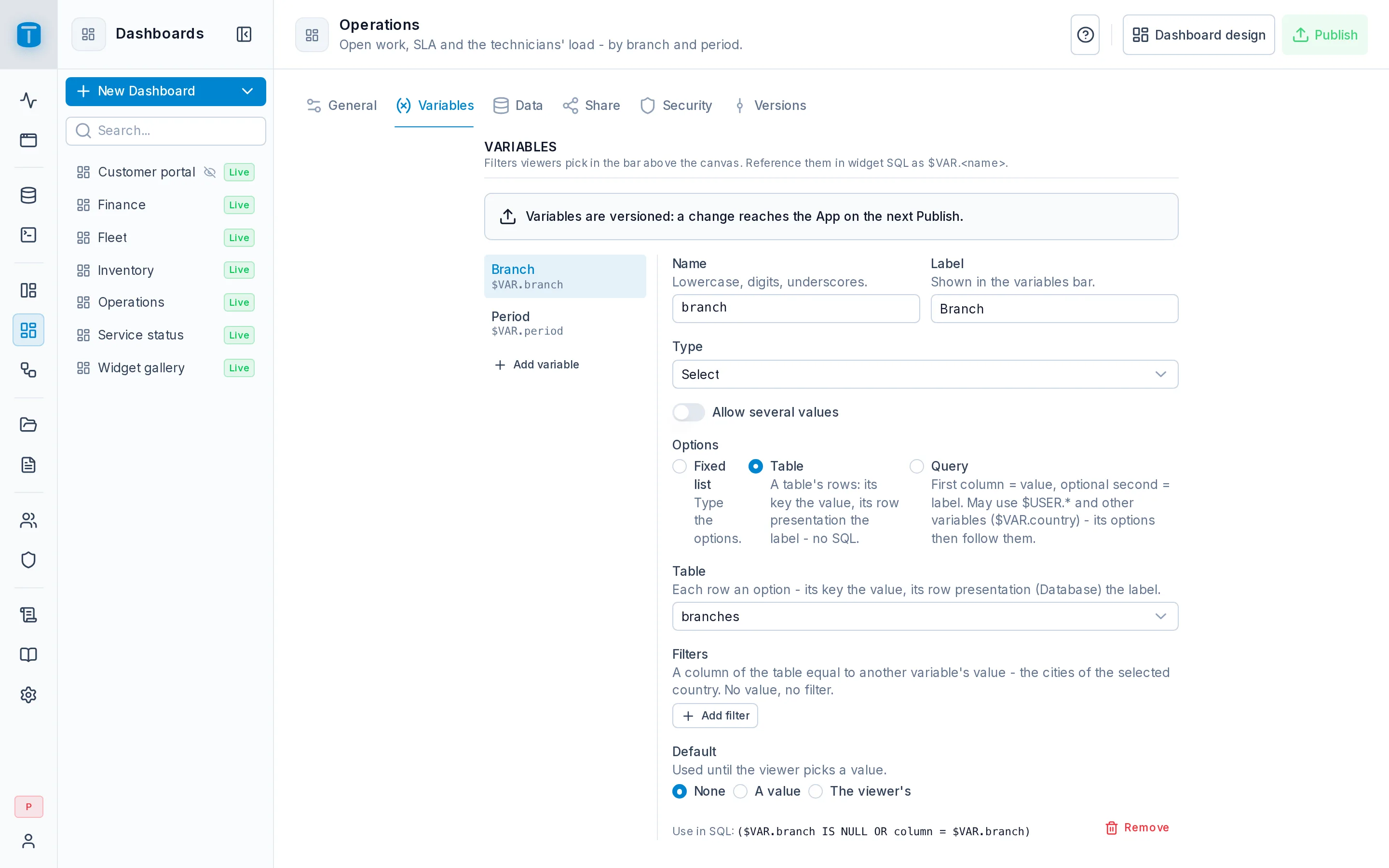The image size is (1389, 868).
Task: Click the help question mark icon
Action: click(1085, 35)
